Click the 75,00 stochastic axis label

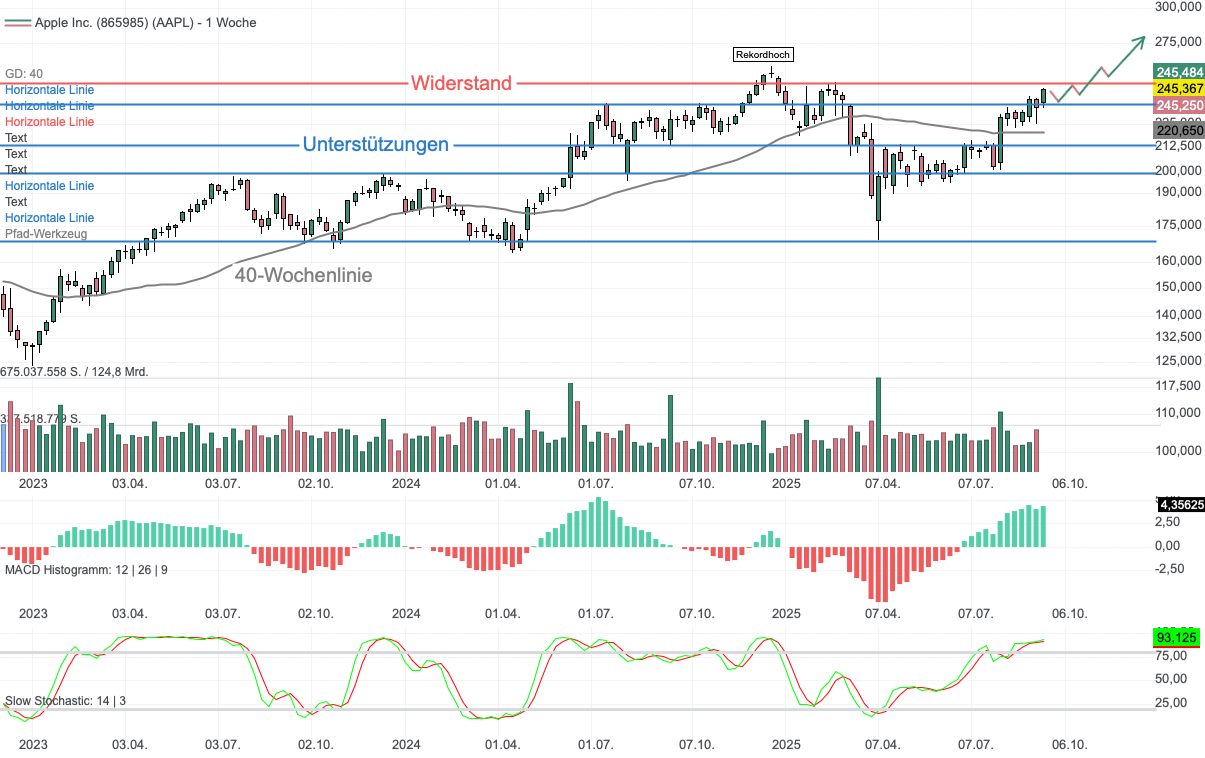coord(1171,657)
